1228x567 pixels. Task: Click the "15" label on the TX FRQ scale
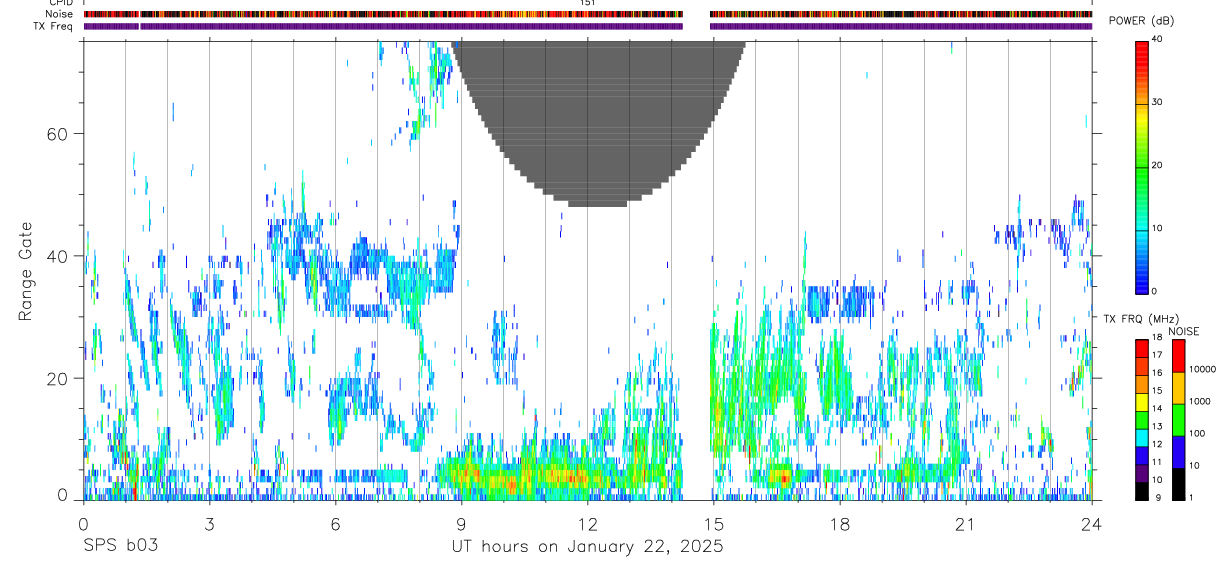coord(1156,391)
